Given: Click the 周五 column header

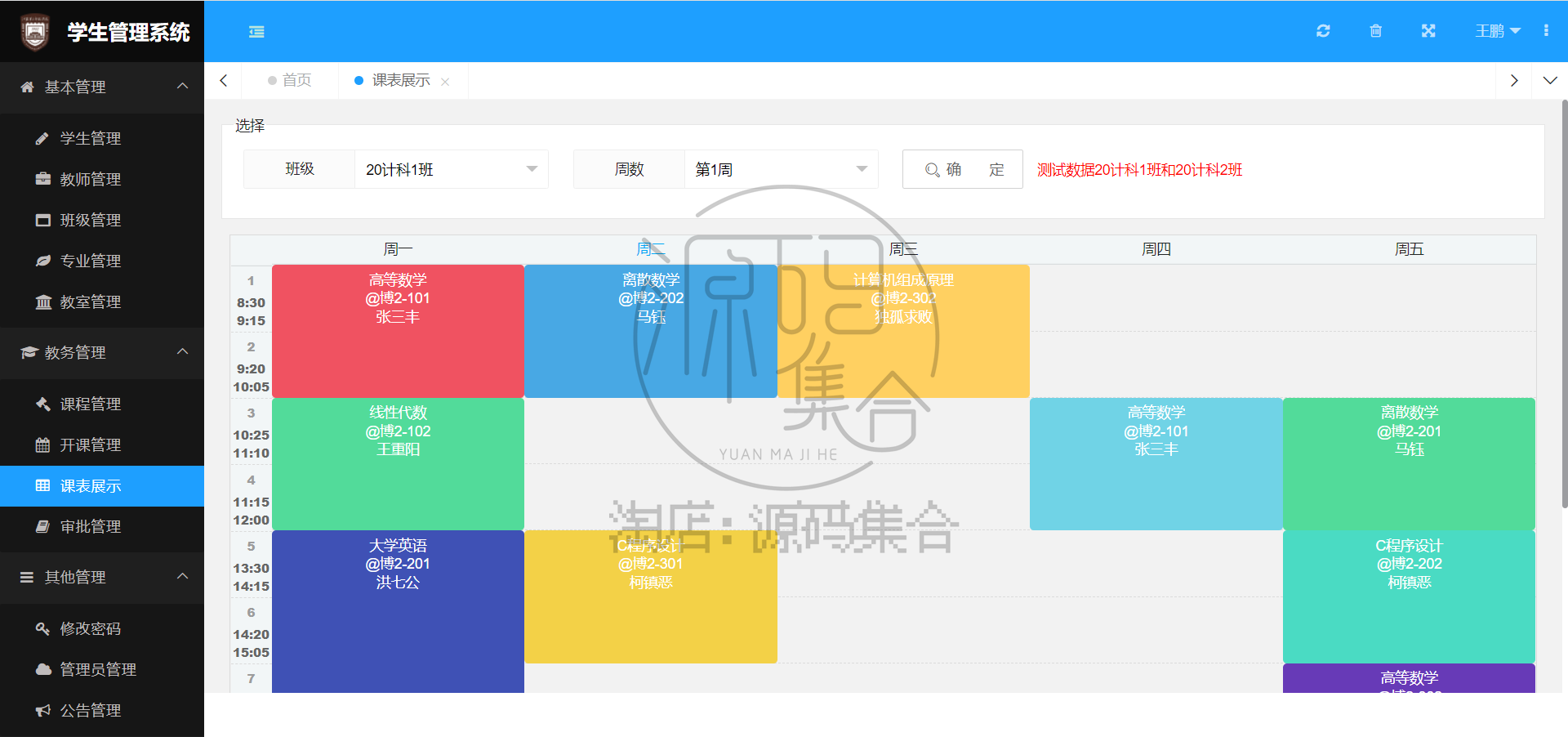Looking at the screenshot, I should pyautogui.click(x=1410, y=249).
